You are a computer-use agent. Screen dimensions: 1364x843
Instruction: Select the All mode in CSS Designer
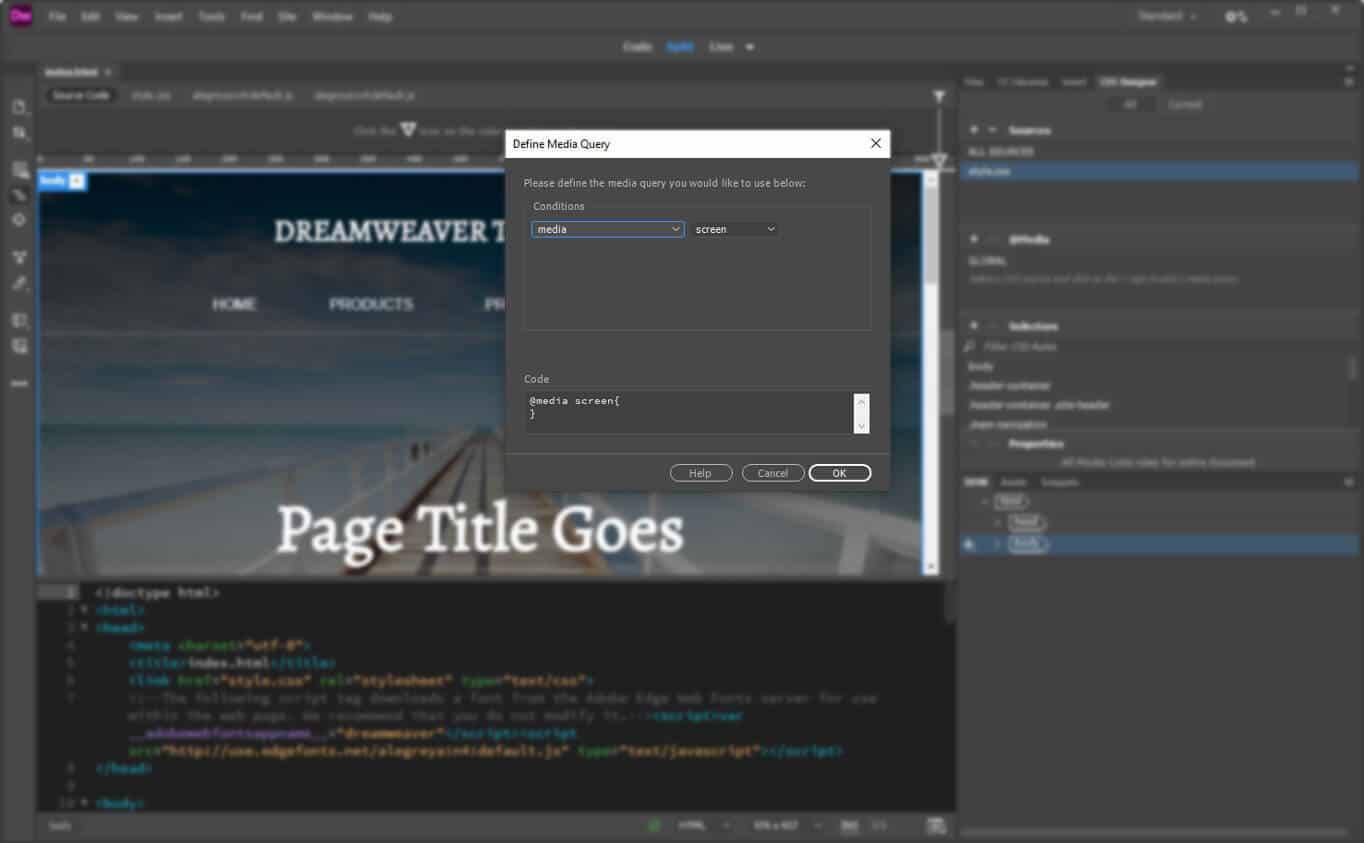click(x=1129, y=104)
